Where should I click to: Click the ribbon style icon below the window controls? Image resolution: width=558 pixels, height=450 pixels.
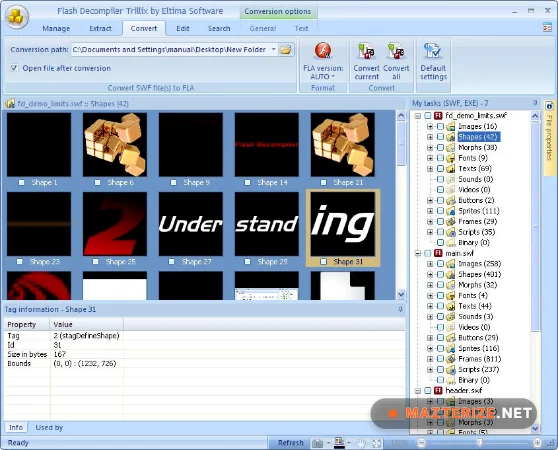coord(547,27)
